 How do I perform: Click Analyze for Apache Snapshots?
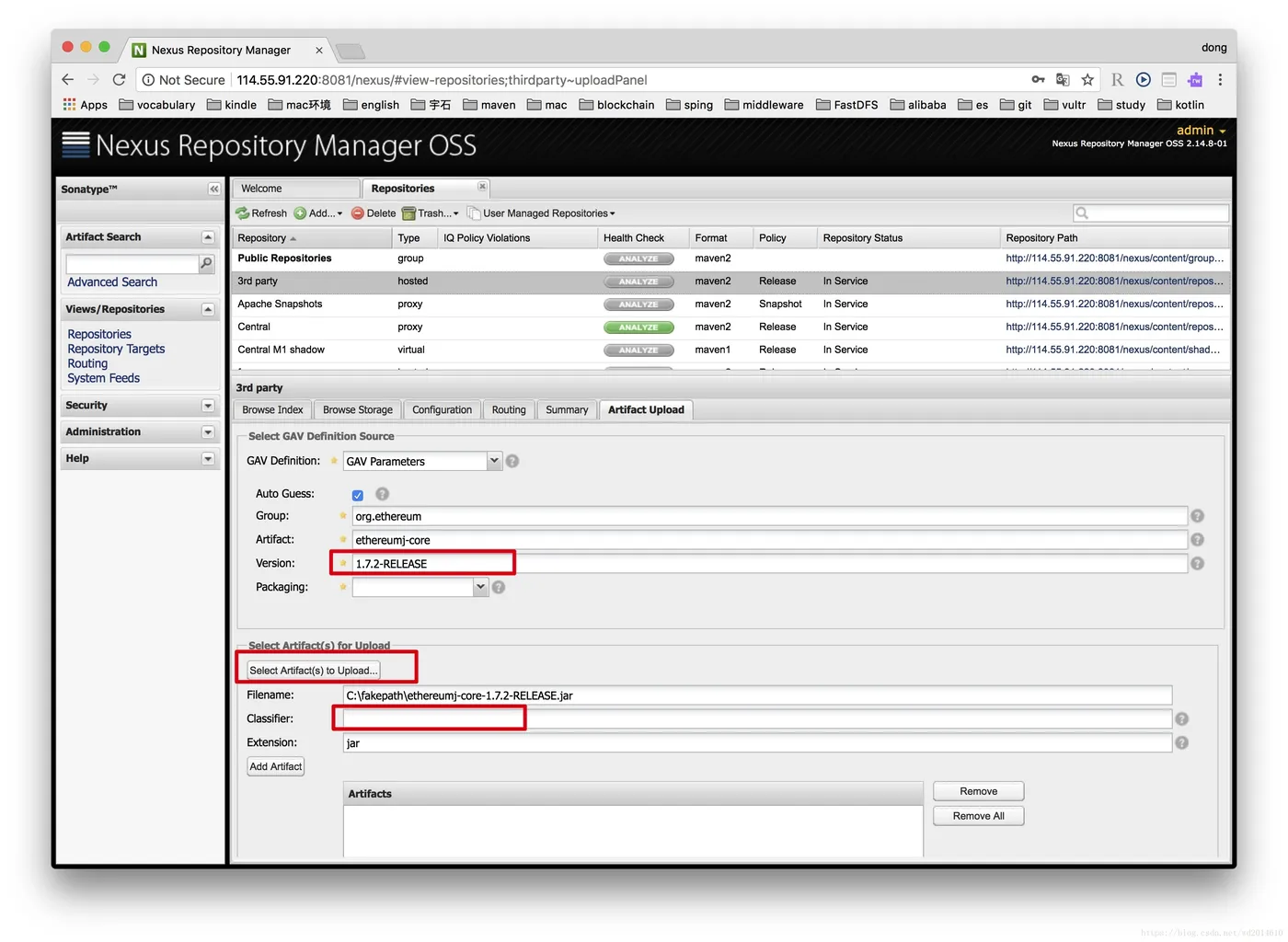(638, 304)
